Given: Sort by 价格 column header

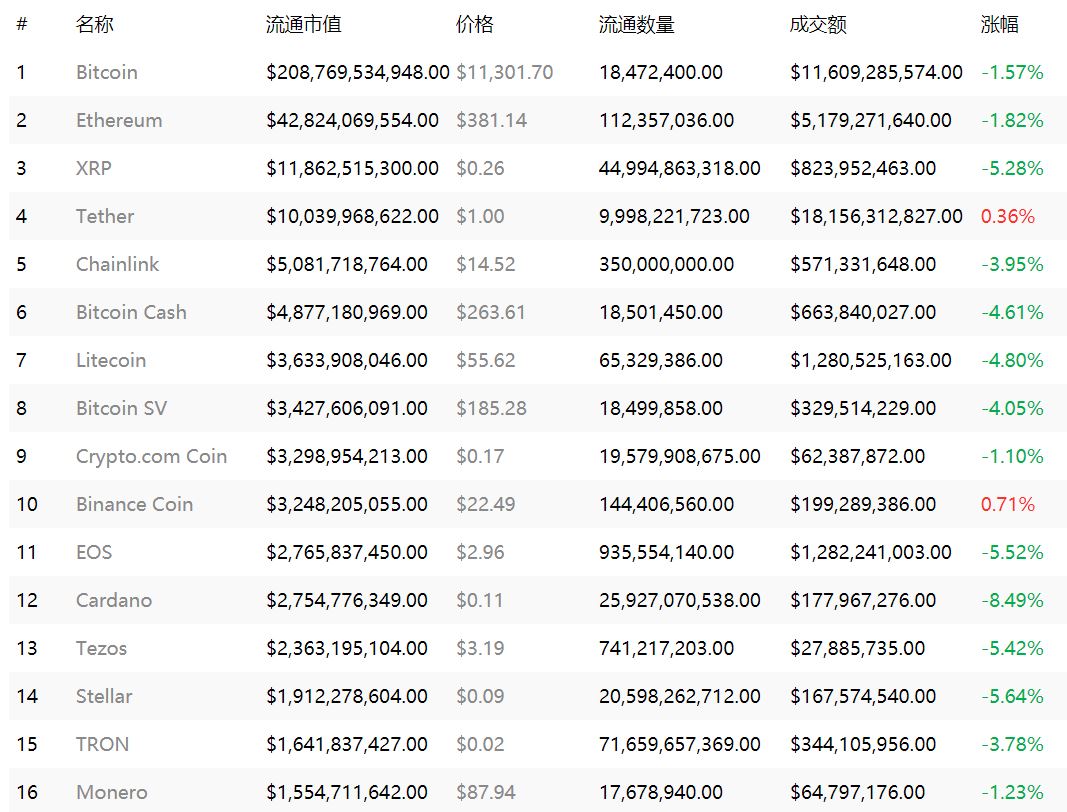Looking at the screenshot, I should point(474,25).
